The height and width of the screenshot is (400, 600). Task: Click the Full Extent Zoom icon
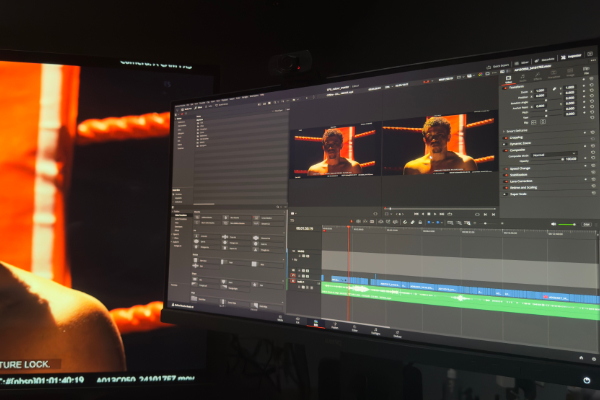[x=450, y=223]
